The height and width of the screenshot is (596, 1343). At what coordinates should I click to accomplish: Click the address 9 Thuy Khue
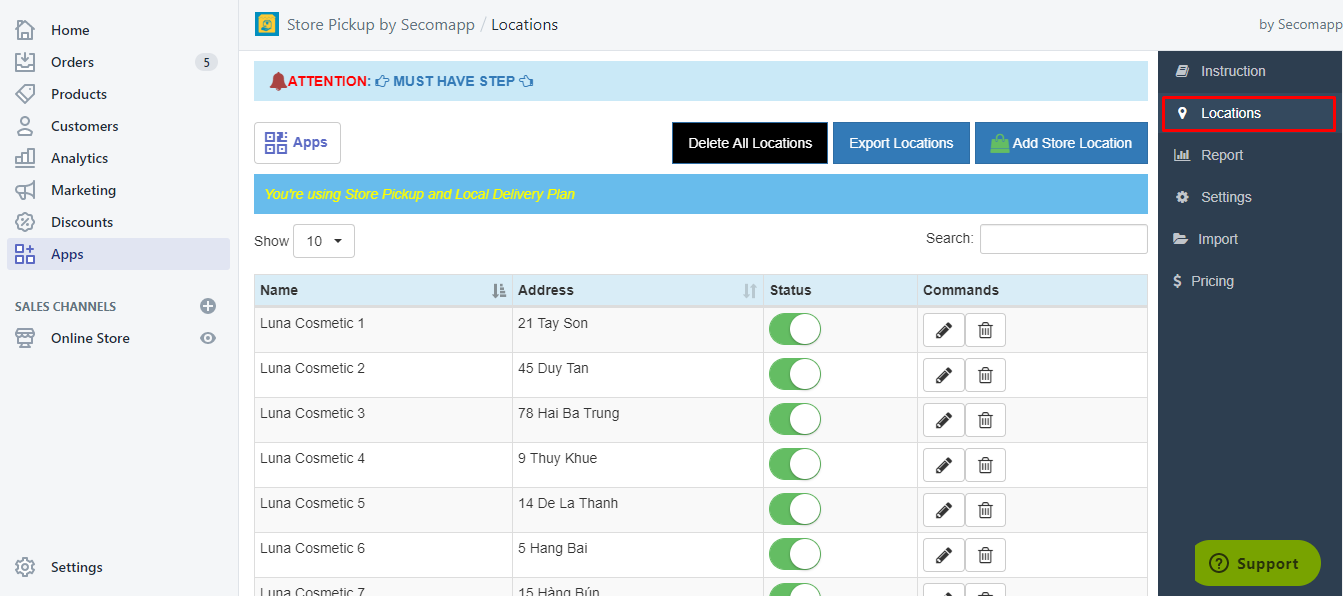557,458
